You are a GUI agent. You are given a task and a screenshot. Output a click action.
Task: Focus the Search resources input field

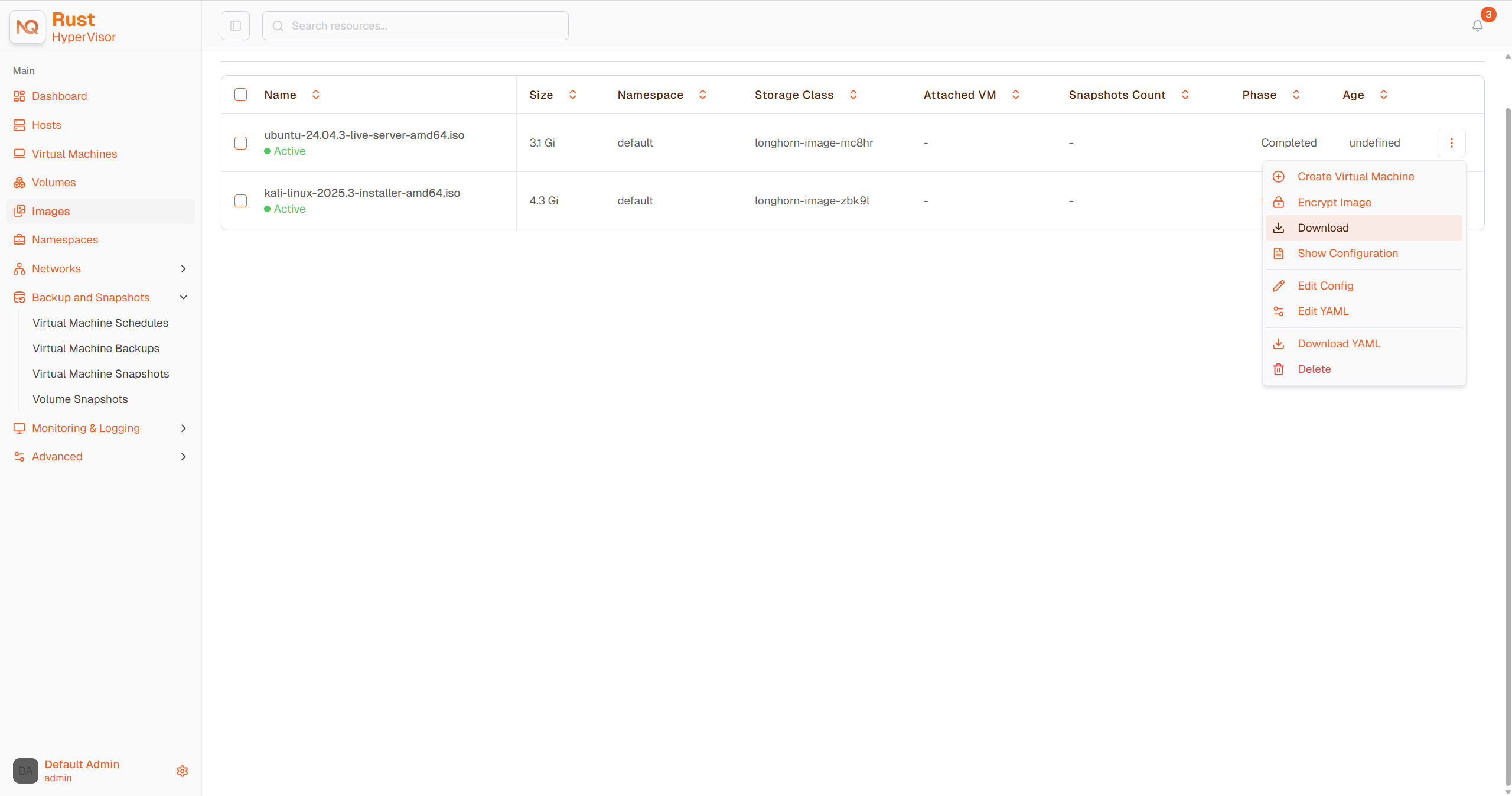coord(415,26)
